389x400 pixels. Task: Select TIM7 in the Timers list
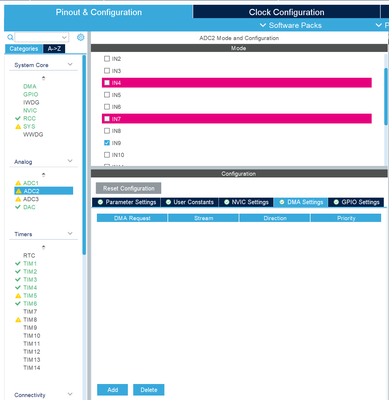click(30, 312)
